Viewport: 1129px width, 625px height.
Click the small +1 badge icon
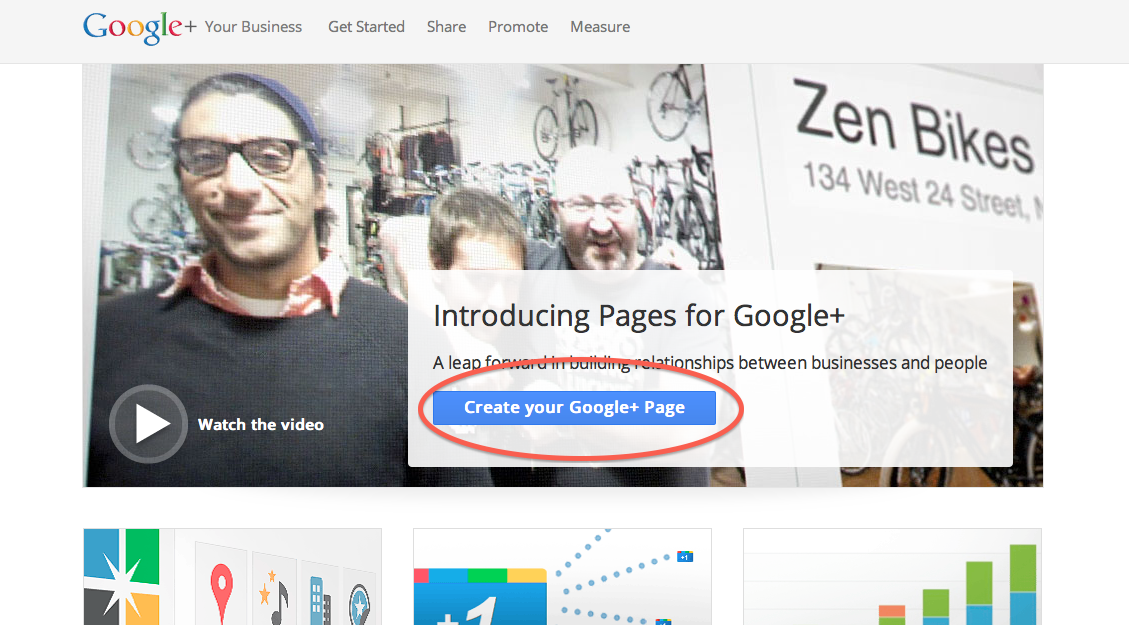[685, 557]
